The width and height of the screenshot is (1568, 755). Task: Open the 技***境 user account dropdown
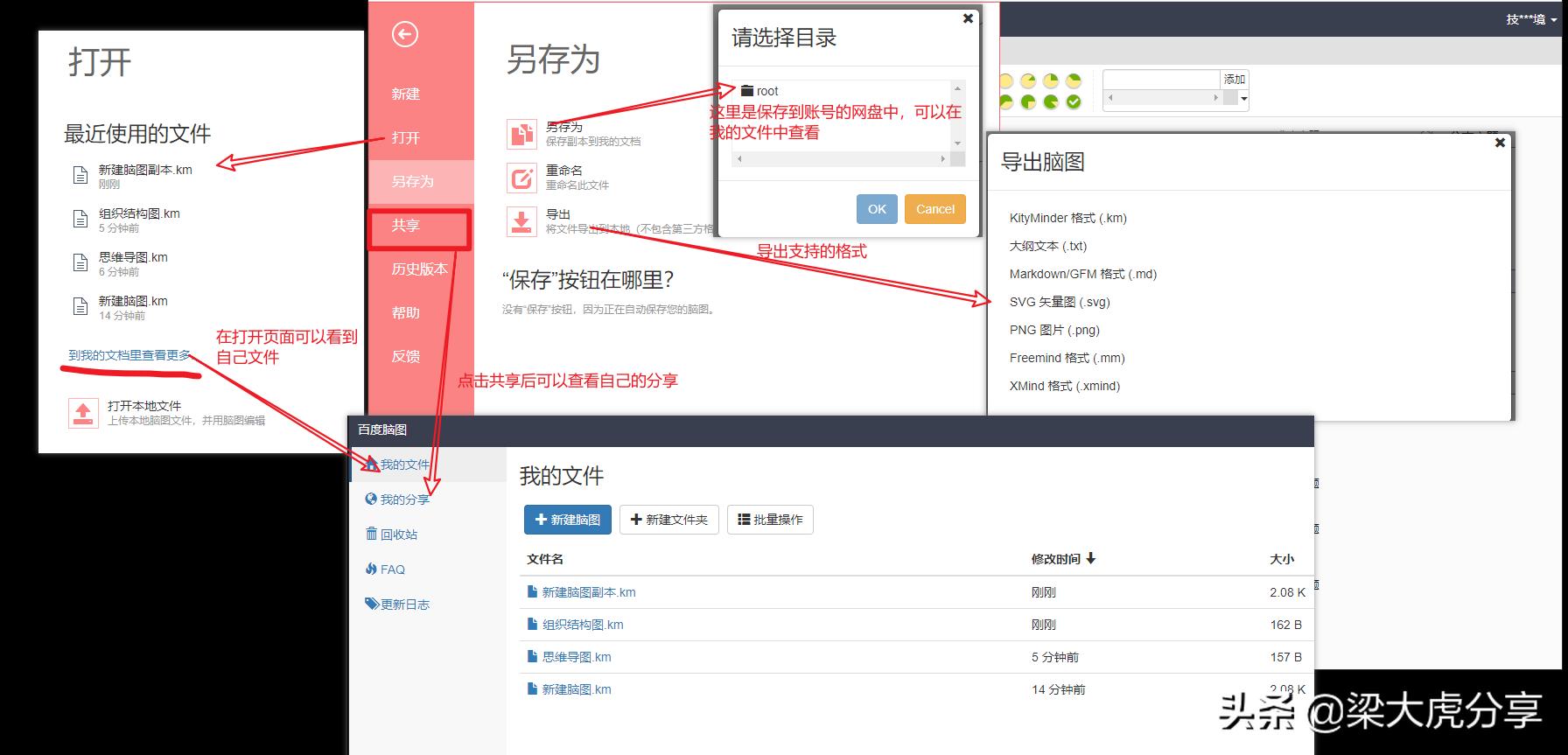(x=1531, y=19)
